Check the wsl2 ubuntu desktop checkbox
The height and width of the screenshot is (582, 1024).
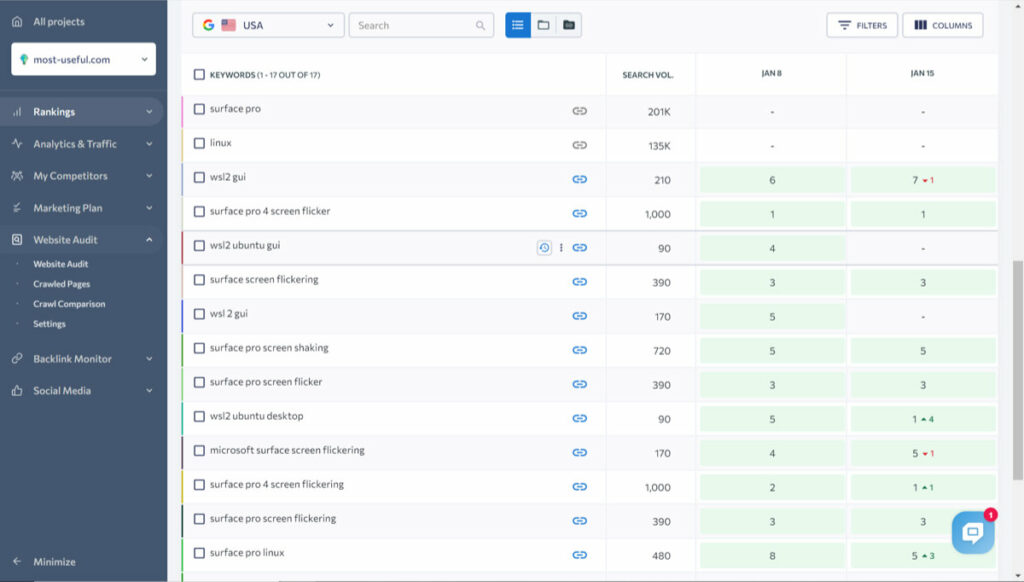pos(199,416)
